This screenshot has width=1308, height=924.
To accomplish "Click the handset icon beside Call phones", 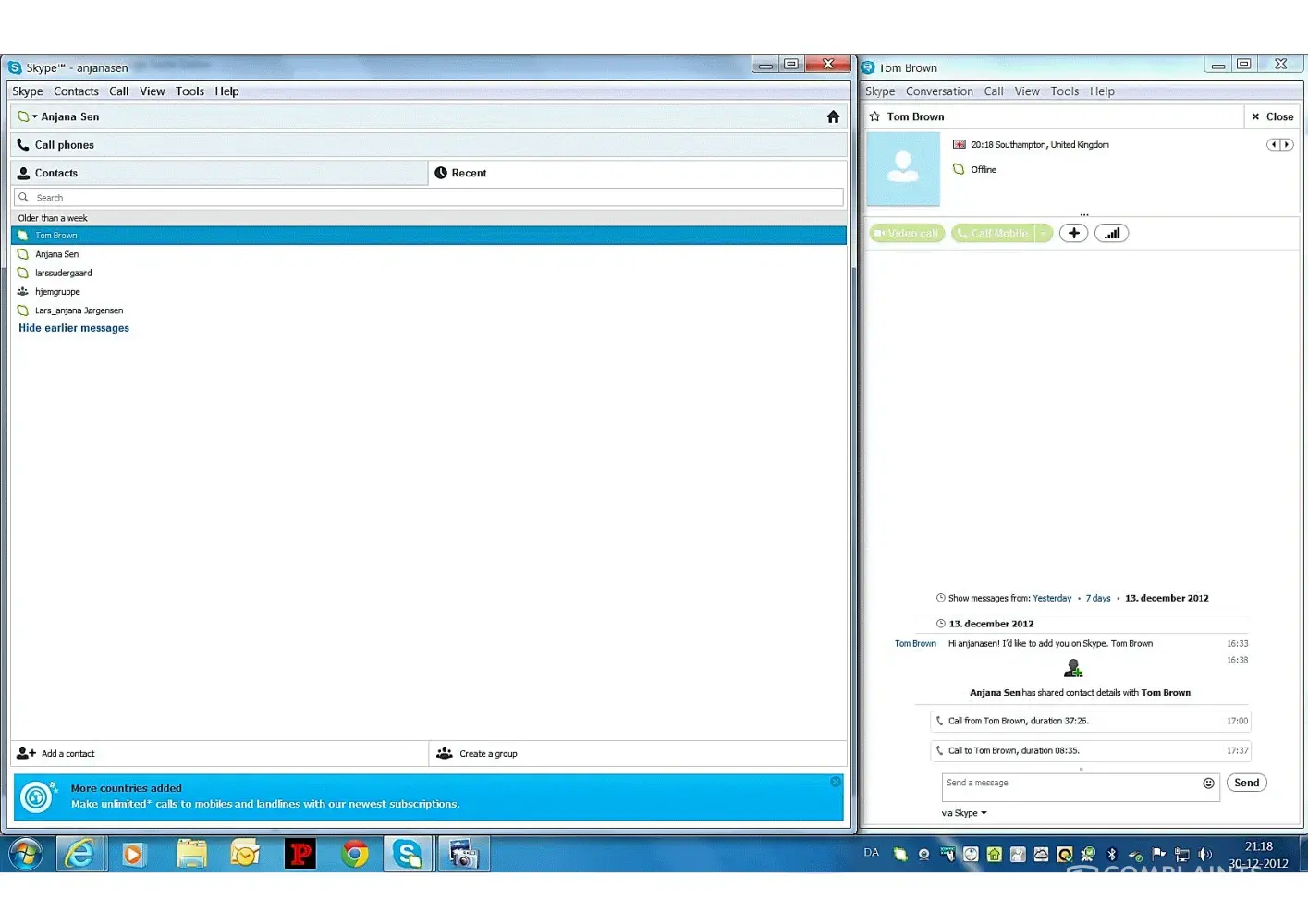I will tap(23, 145).
